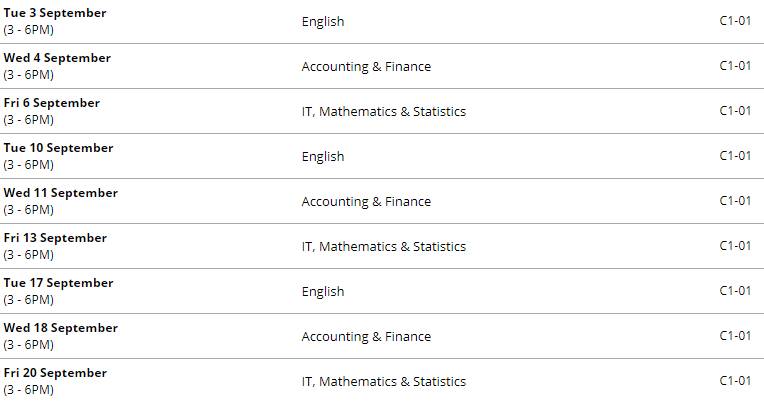Select IT, Mathematics & Statistics on 13 September
Screen dimensions: 764x402
click(x=384, y=246)
